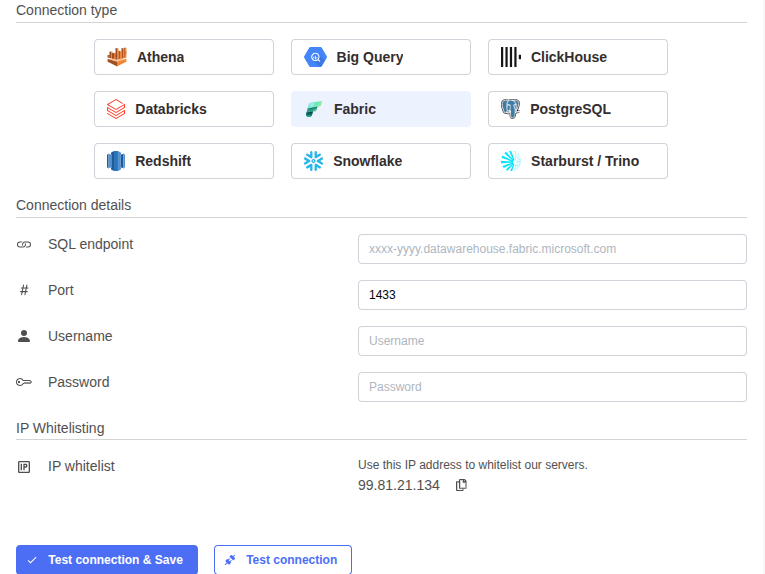Click the IP Whitelisting heading

[x=60, y=428]
